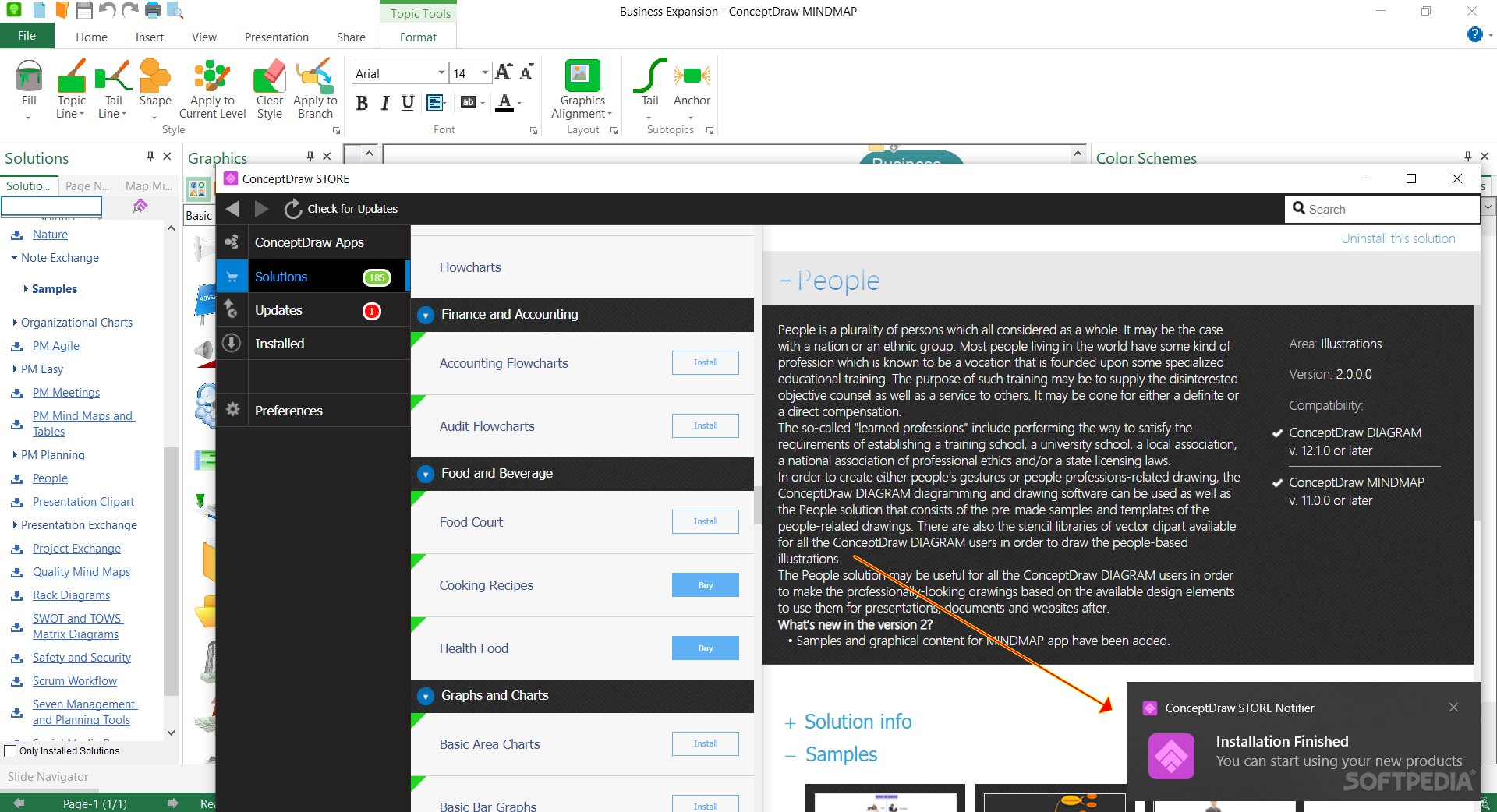
Task: Open font color picker
Action: click(508, 103)
